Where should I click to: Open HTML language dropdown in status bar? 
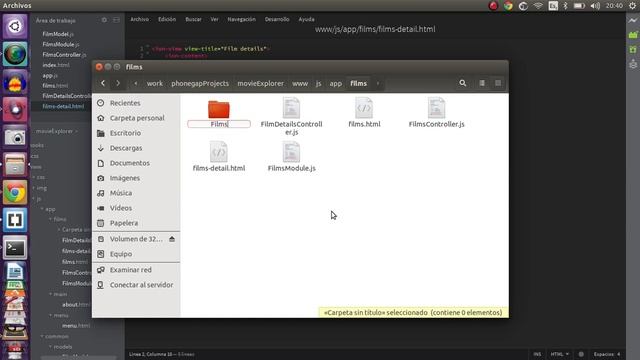(560, 354)
